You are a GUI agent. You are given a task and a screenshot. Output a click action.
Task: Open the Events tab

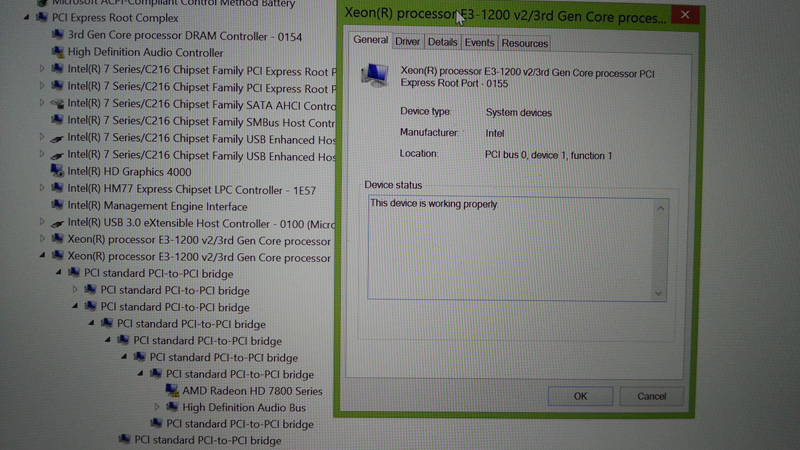click(479, 43)
